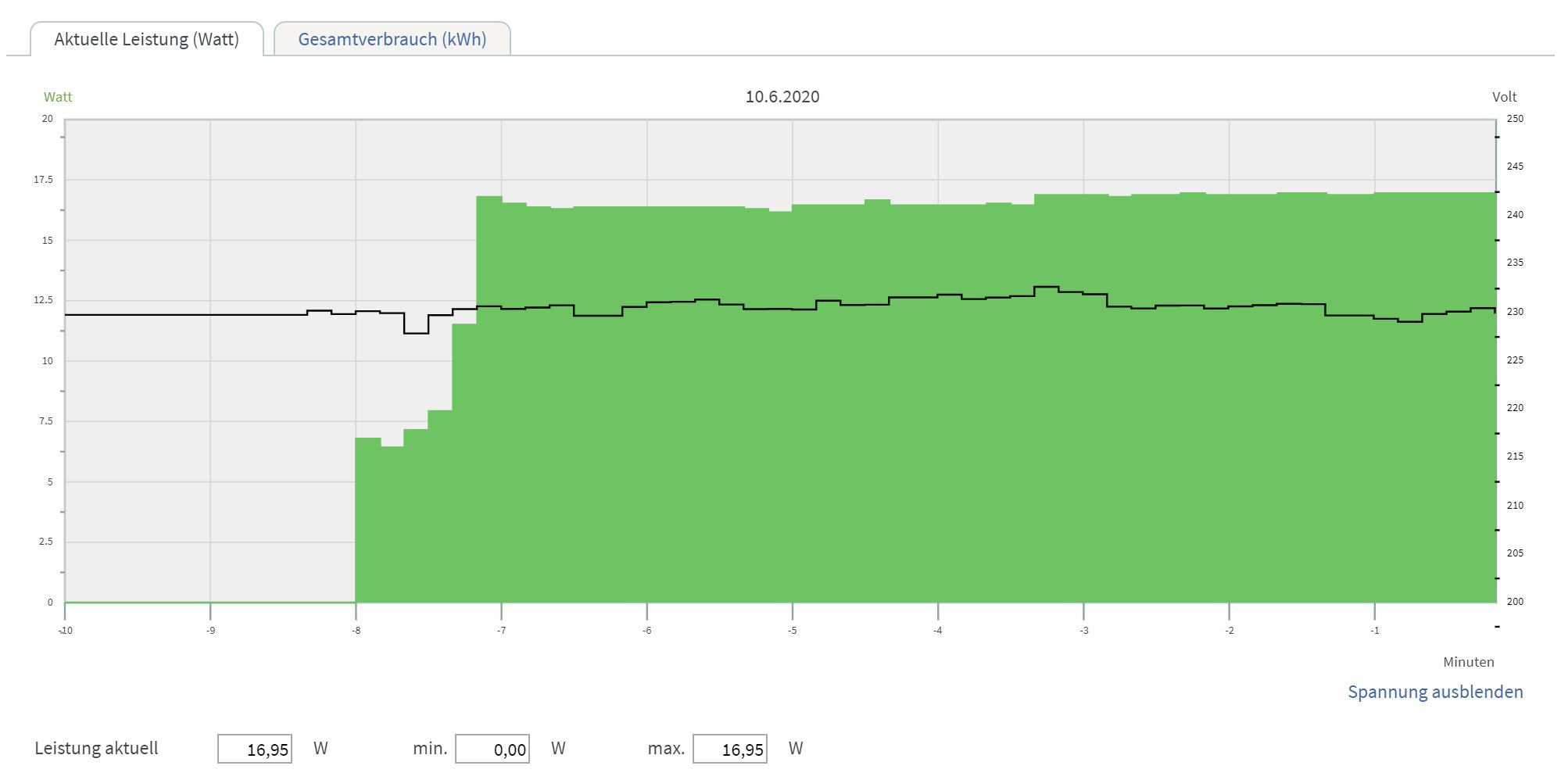Click the 250 Volt axis value

[x=1515, y=119]
